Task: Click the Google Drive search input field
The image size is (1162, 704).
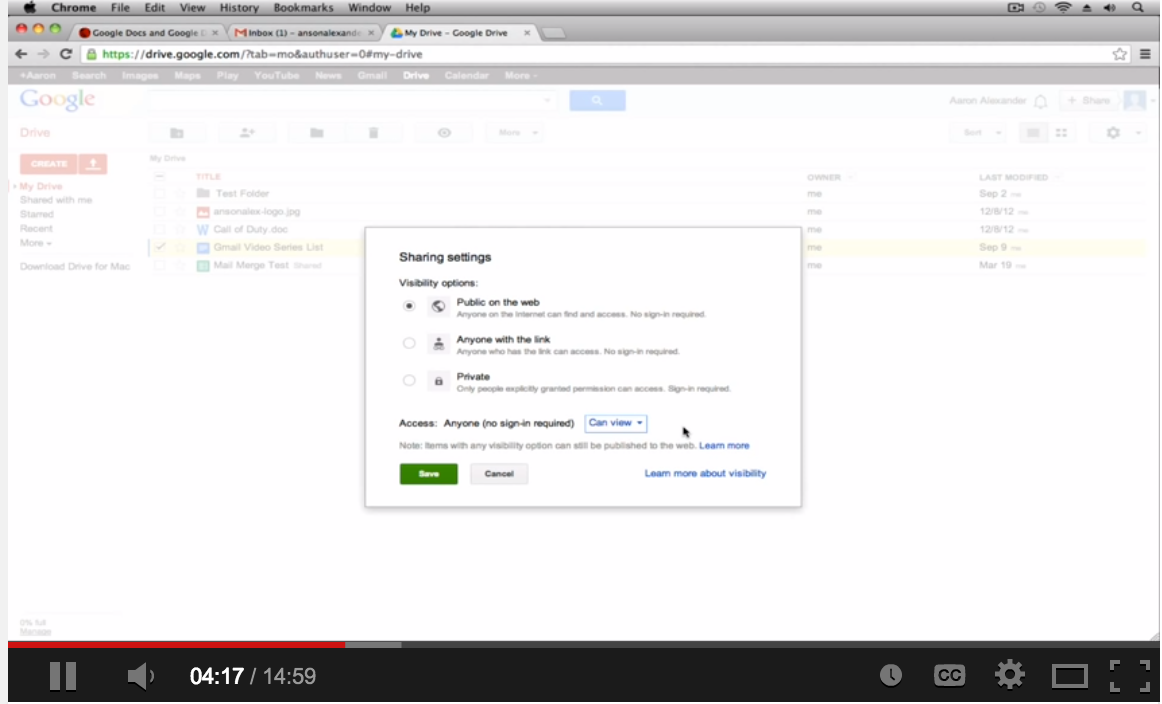Action: coord(350,100)
